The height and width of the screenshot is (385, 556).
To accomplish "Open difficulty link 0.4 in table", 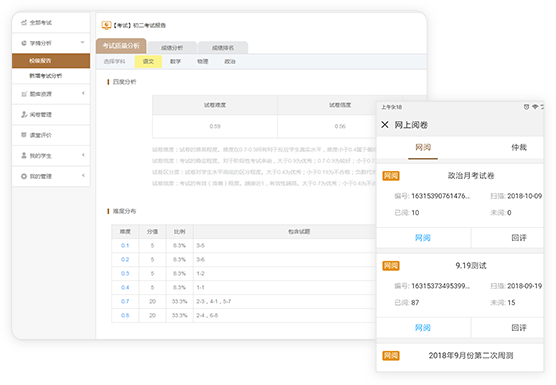I will [125, 288].
